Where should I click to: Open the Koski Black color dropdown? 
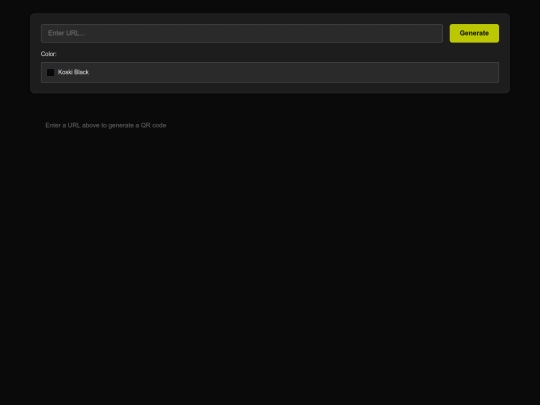coord(270,72)
